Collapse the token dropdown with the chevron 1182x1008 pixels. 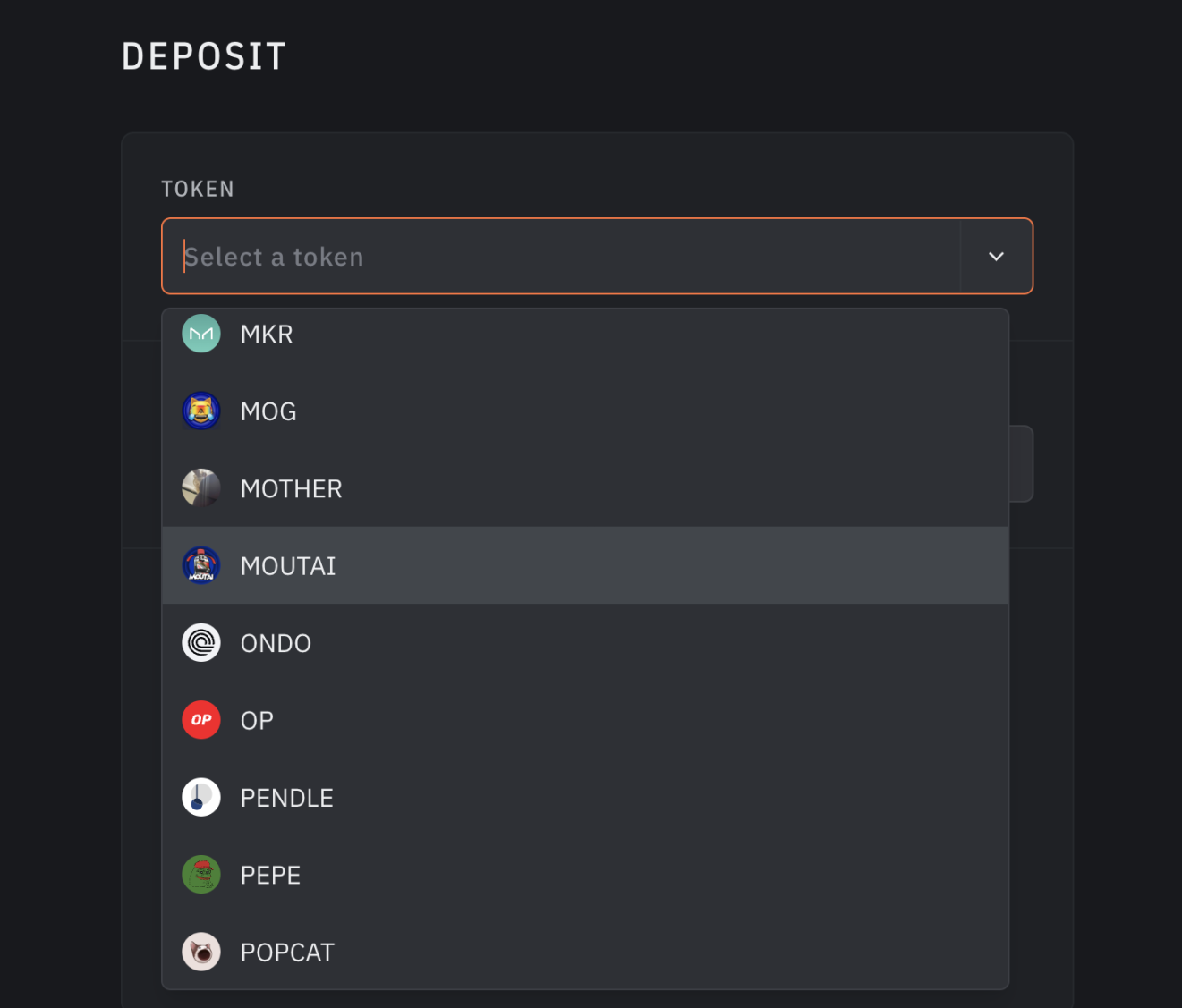(996, 257)
